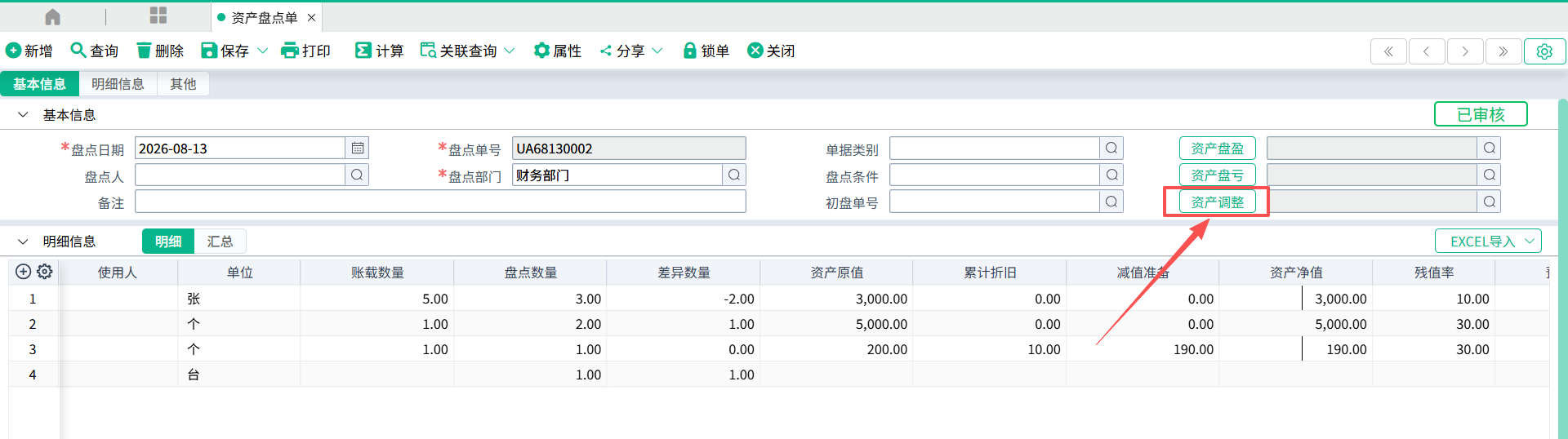The image size is (1568, 439).
Task: Go to previous record button
Action: pos(1427,51)
